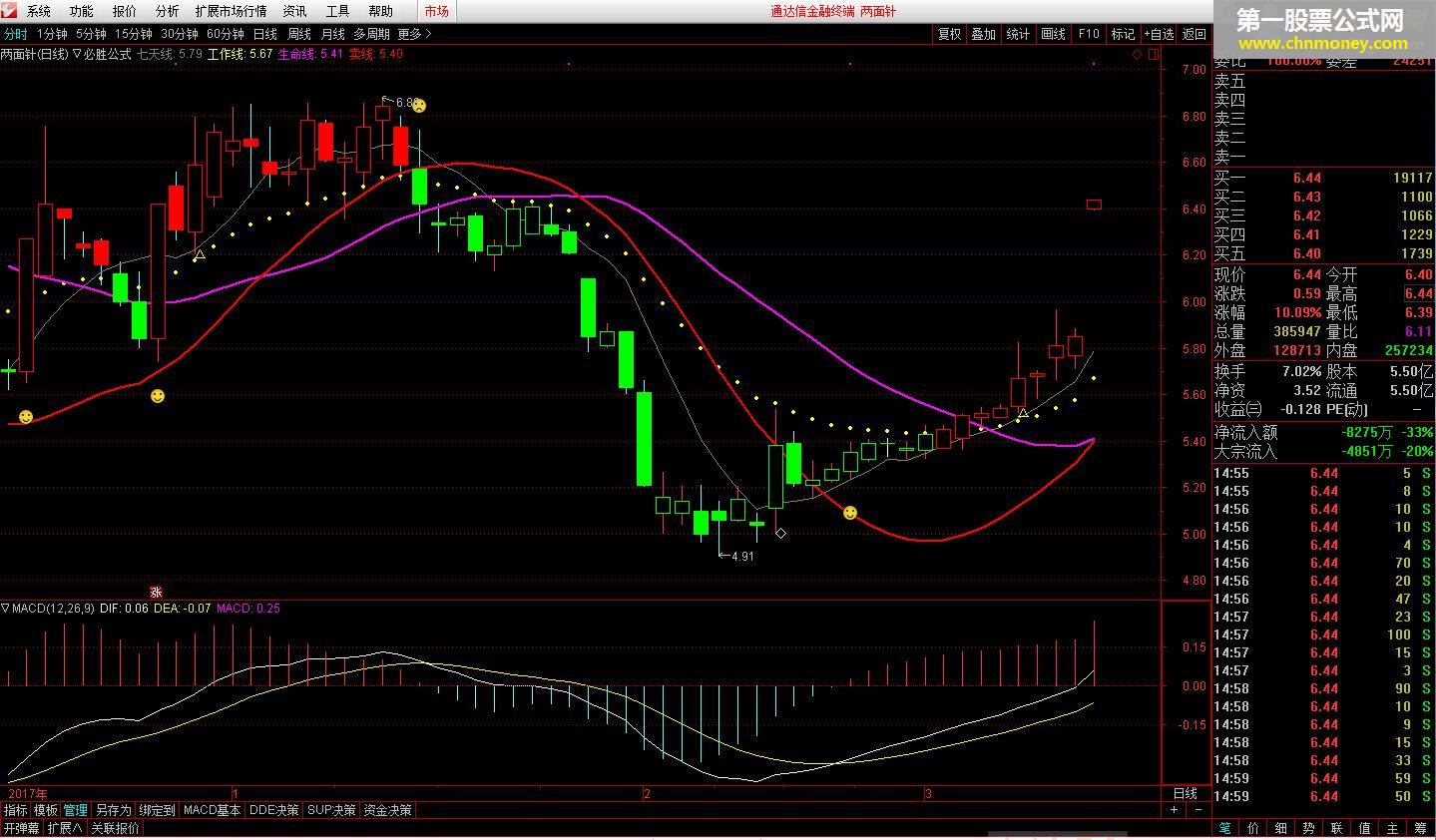This screenshot has width=1436, height=840.
Task: Expand the MACD(12,26,9) indicator dropdown triangle
Action: (5, 608)
